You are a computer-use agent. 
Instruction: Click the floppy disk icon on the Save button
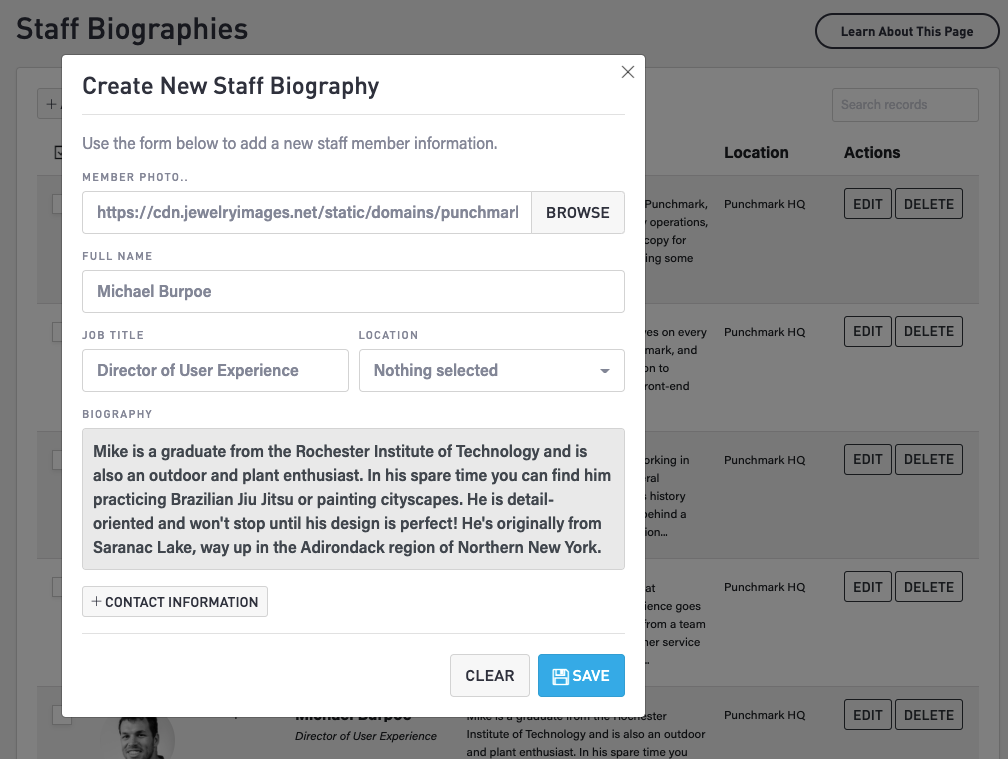point(562,675)
